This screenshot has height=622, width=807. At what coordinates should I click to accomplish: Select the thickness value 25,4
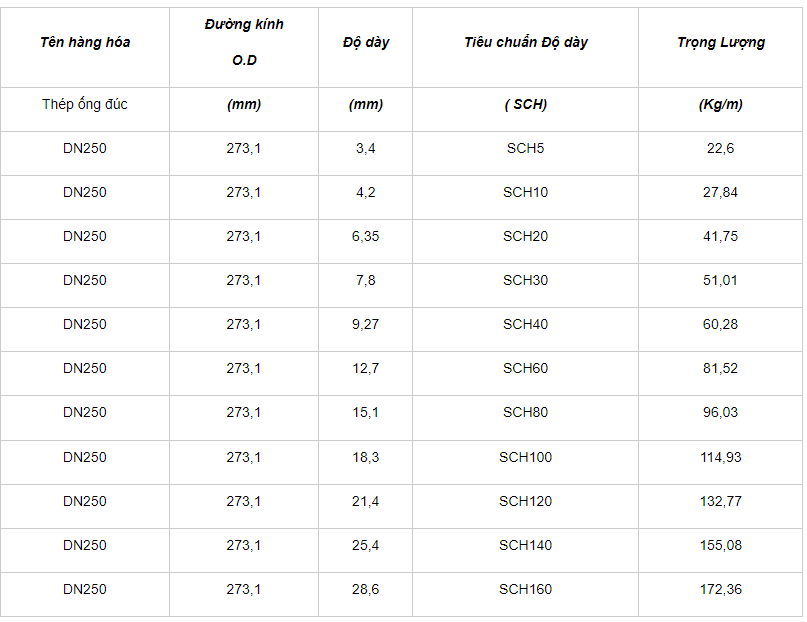(x=365, y=545)
